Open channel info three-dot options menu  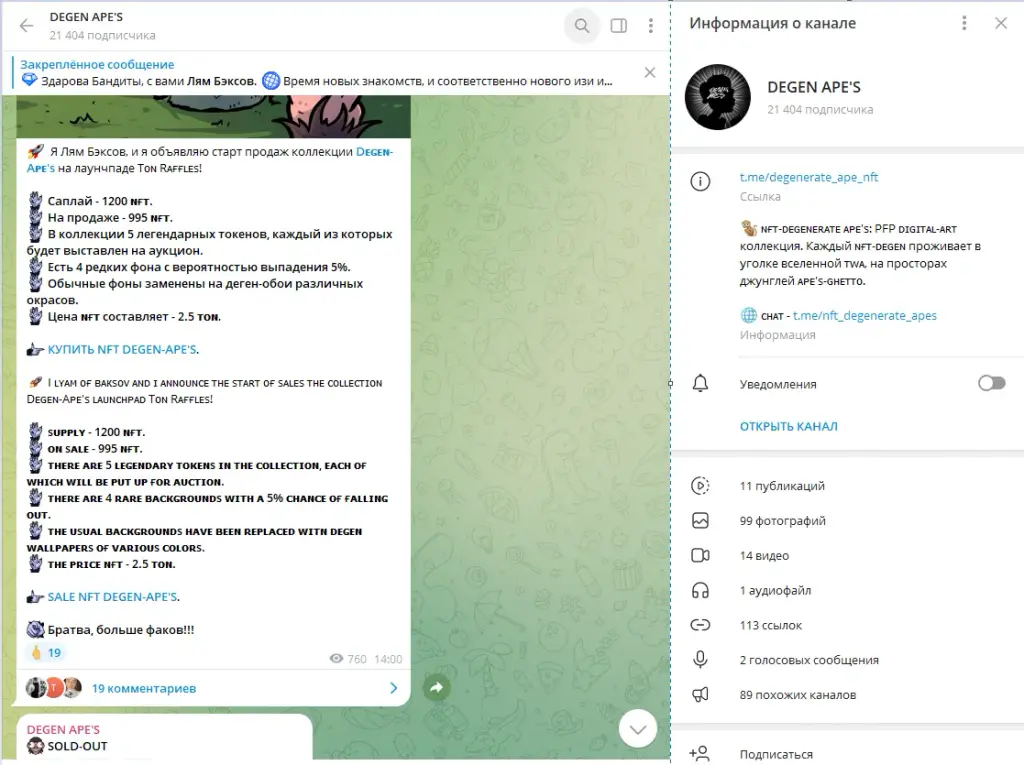[x=964, y=24]
